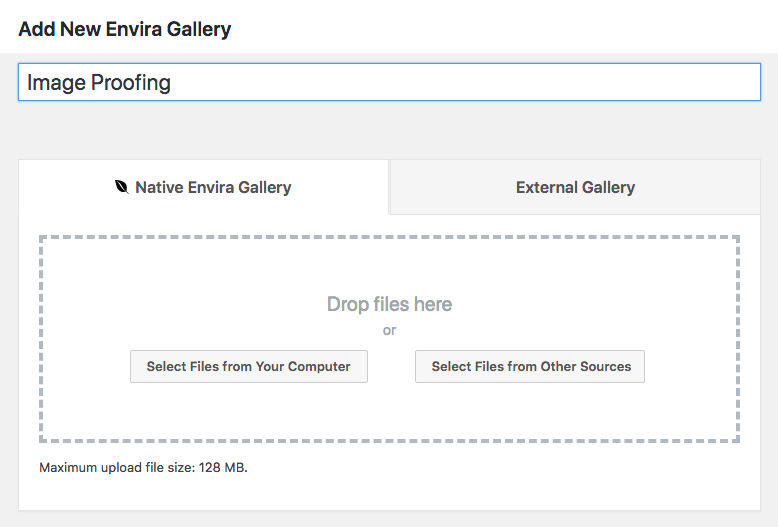
Task: Select the Native Envira Gallery tab label
Action: click(x=213, y=187)
